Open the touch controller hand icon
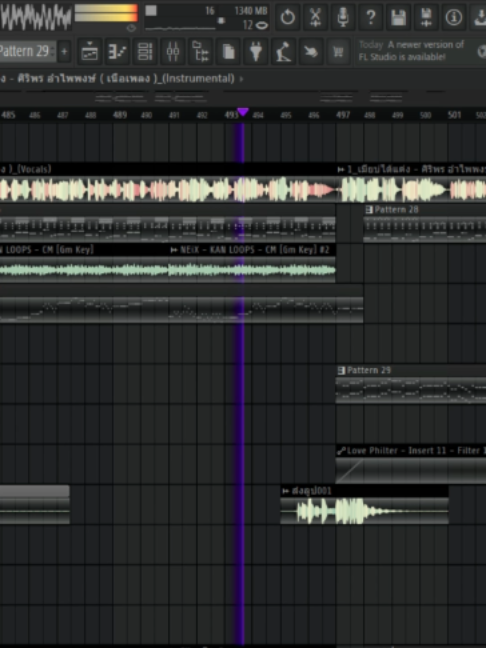Screen dimensions: 486x648 point(311,52)
